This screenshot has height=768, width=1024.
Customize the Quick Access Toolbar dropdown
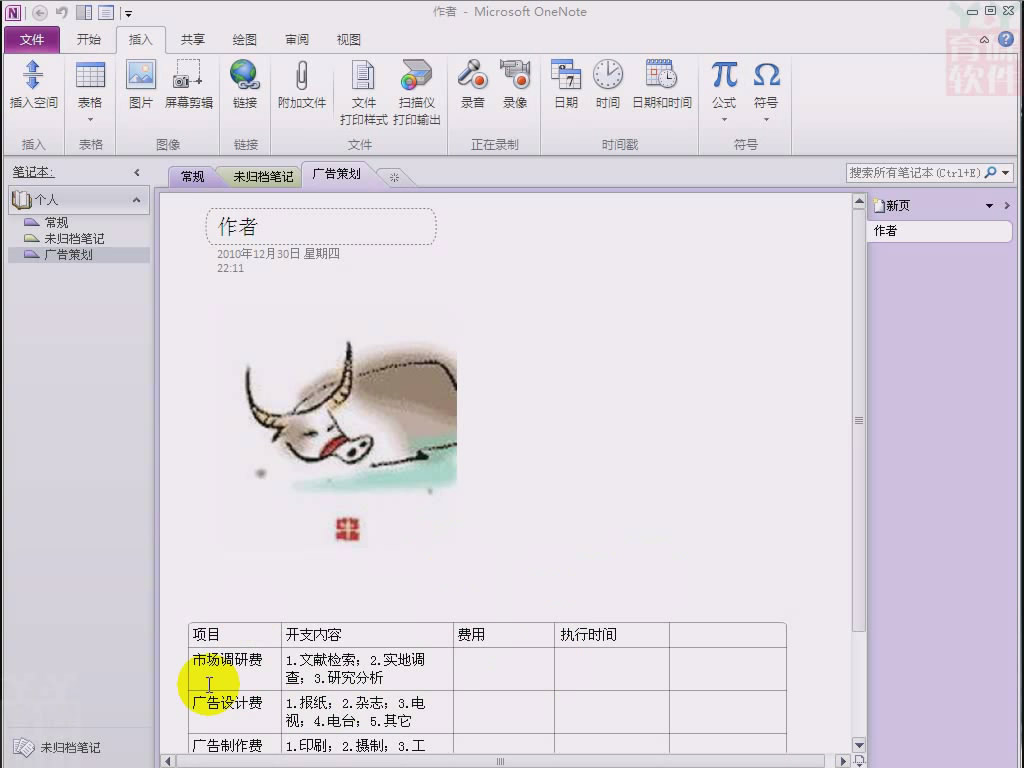click(129, 13)
